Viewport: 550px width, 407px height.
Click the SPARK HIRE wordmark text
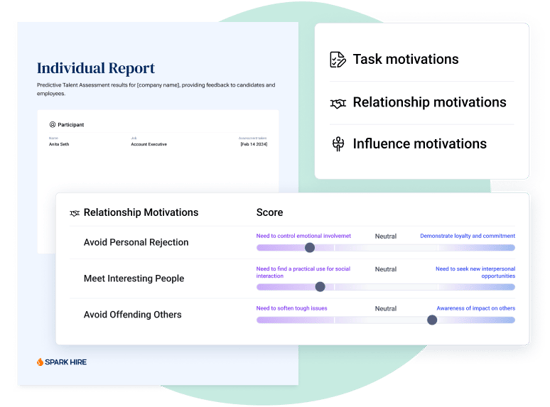[x=65, y=362]
